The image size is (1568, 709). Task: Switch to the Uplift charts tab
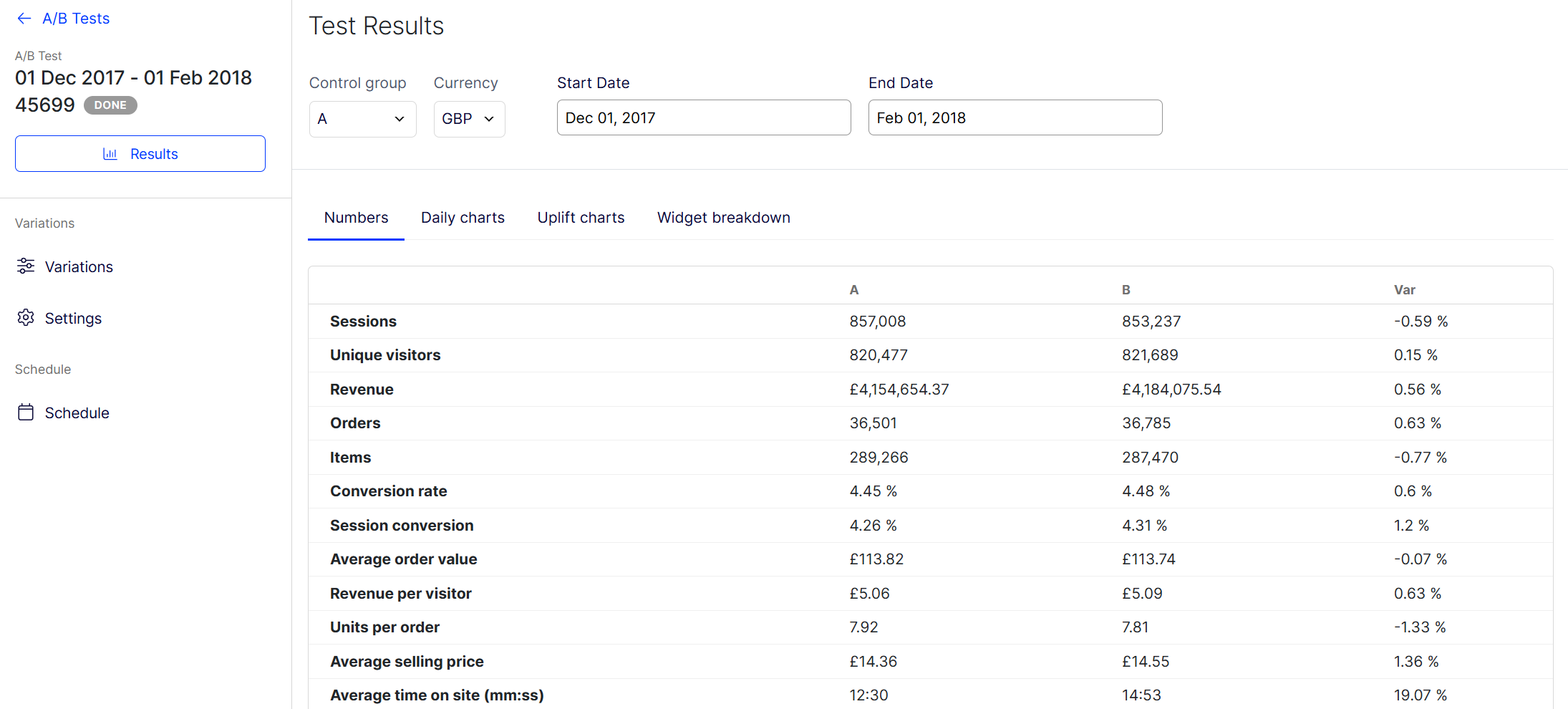pos(581,218)
